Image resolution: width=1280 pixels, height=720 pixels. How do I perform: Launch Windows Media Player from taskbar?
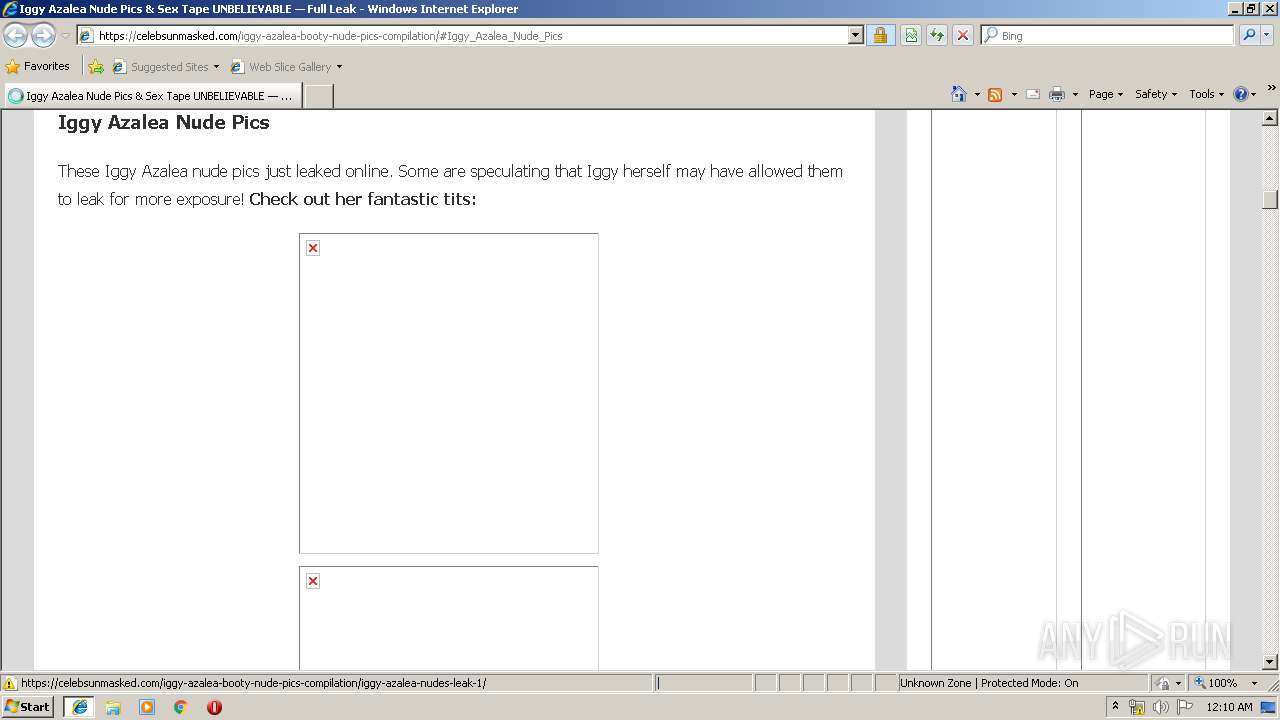tap(147, 707)
